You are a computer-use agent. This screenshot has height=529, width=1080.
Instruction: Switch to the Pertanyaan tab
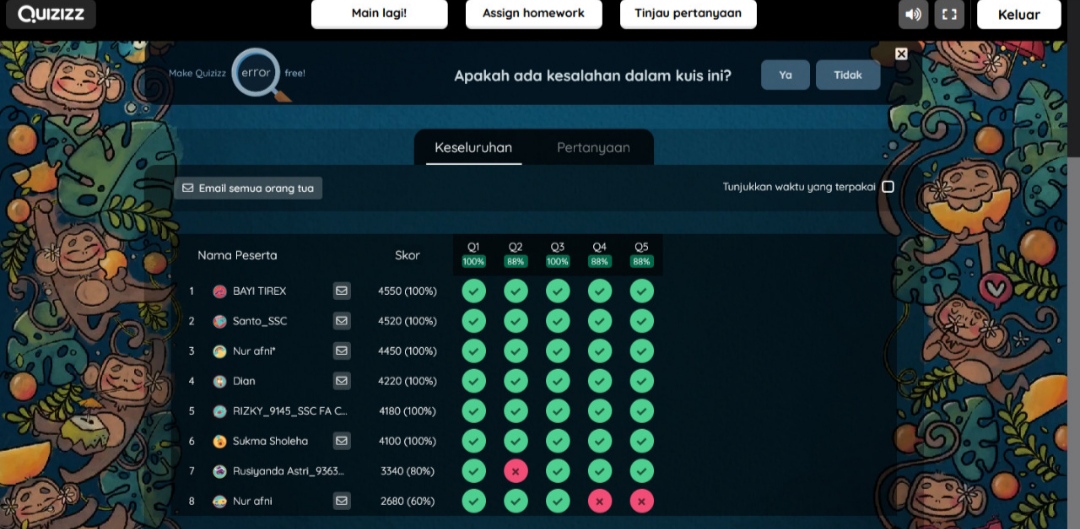point(593,148)
